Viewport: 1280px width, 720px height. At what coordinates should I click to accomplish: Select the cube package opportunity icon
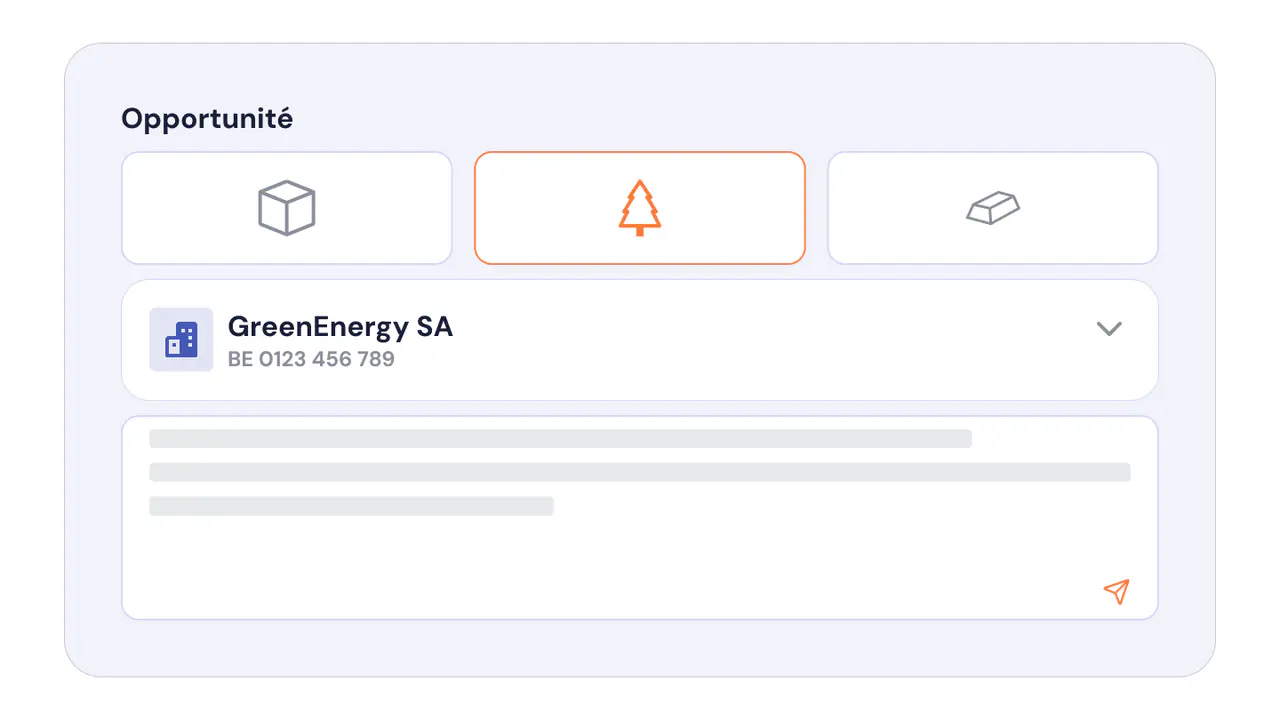(x=287, y=208)
